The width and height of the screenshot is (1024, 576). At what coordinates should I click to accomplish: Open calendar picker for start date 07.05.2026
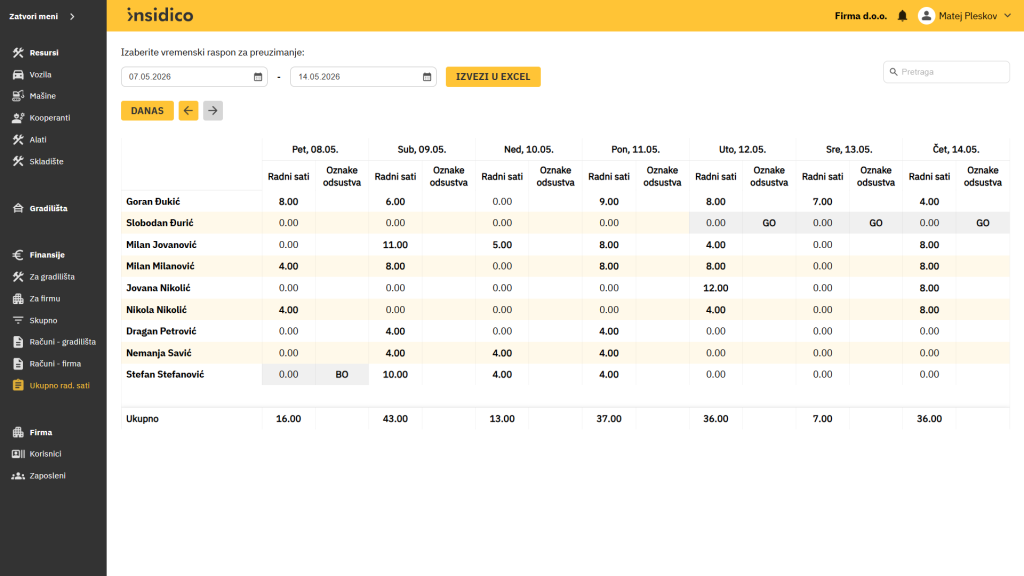click(x=258, y=77)
